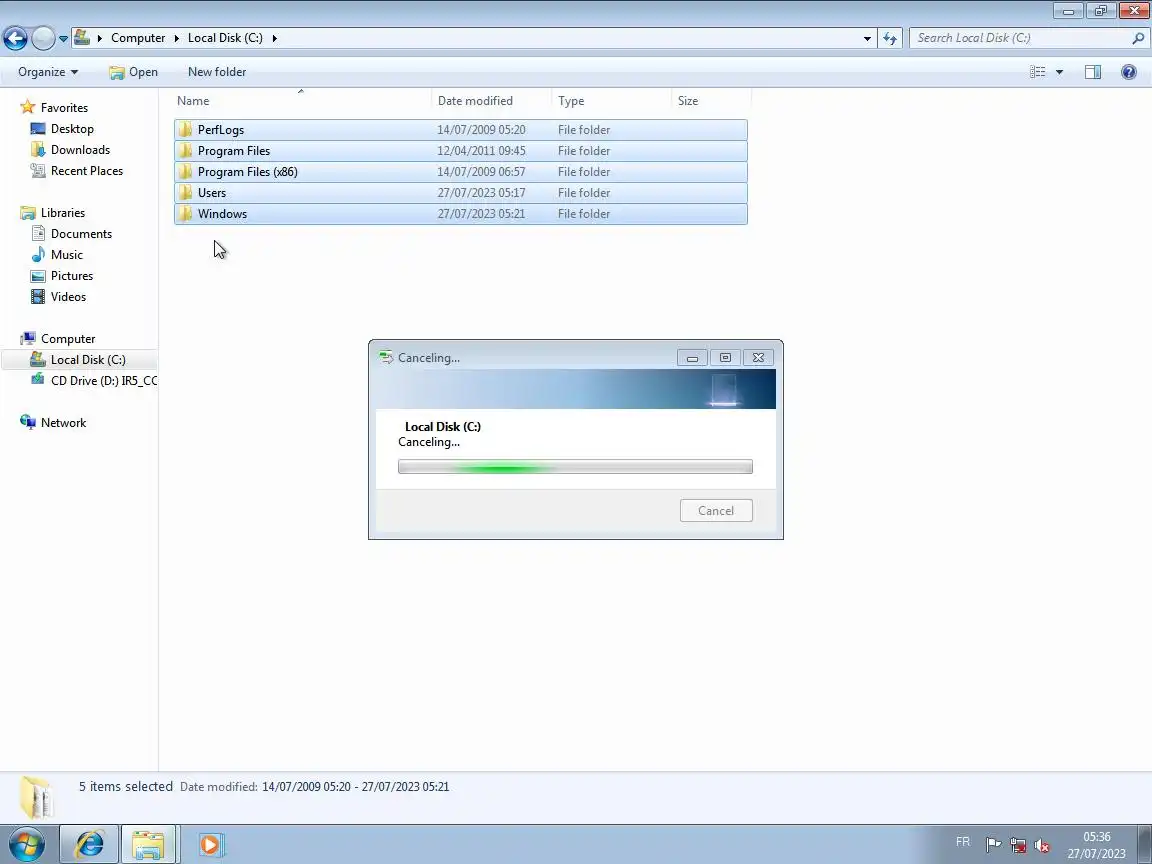Click the search magnifier icon
This screenshot has height=864, width=1152.
point(1138,38)
